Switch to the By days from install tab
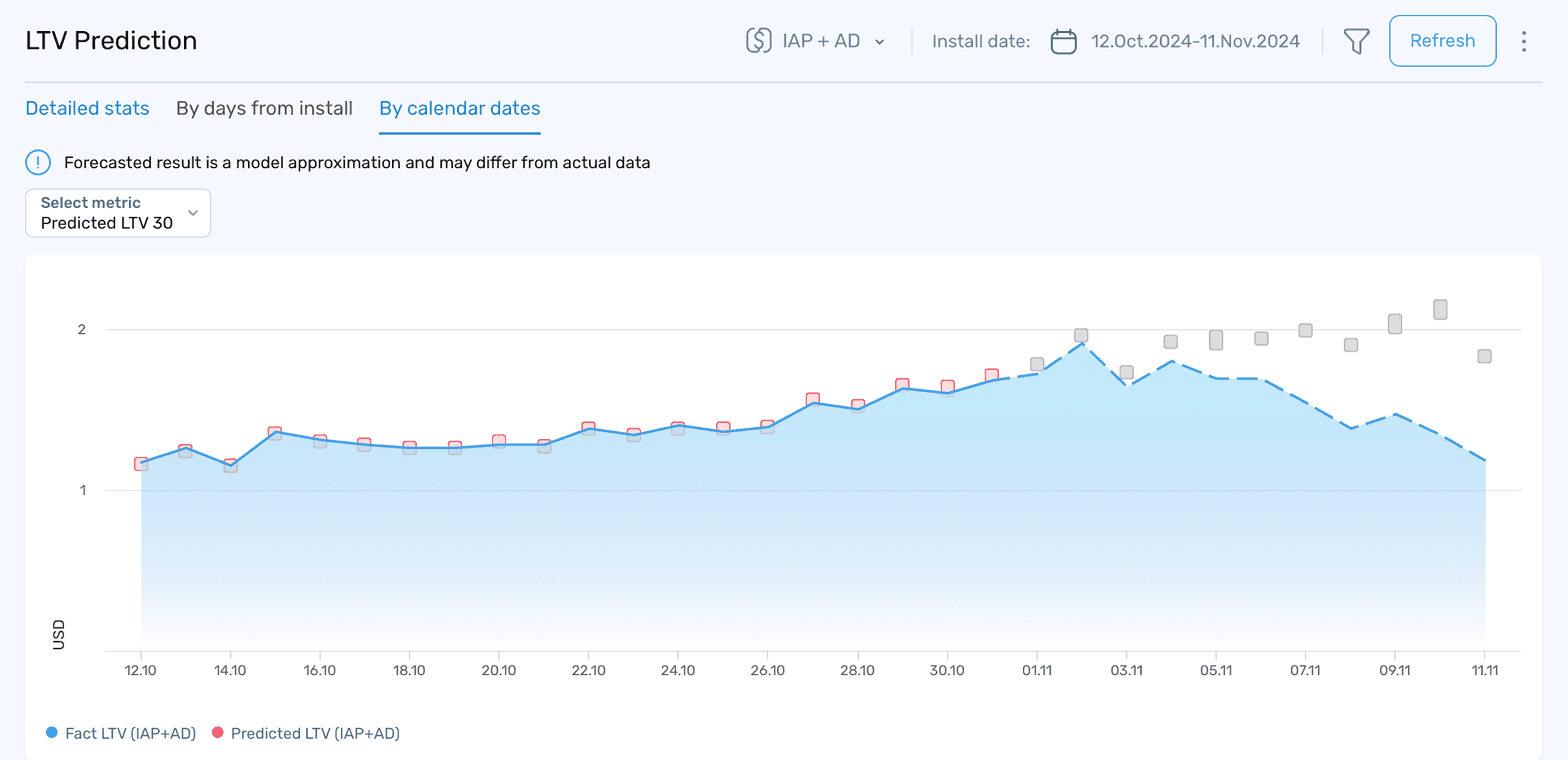Image resolution: width=1568 pixels, height=760 pixels. [264, 108]
